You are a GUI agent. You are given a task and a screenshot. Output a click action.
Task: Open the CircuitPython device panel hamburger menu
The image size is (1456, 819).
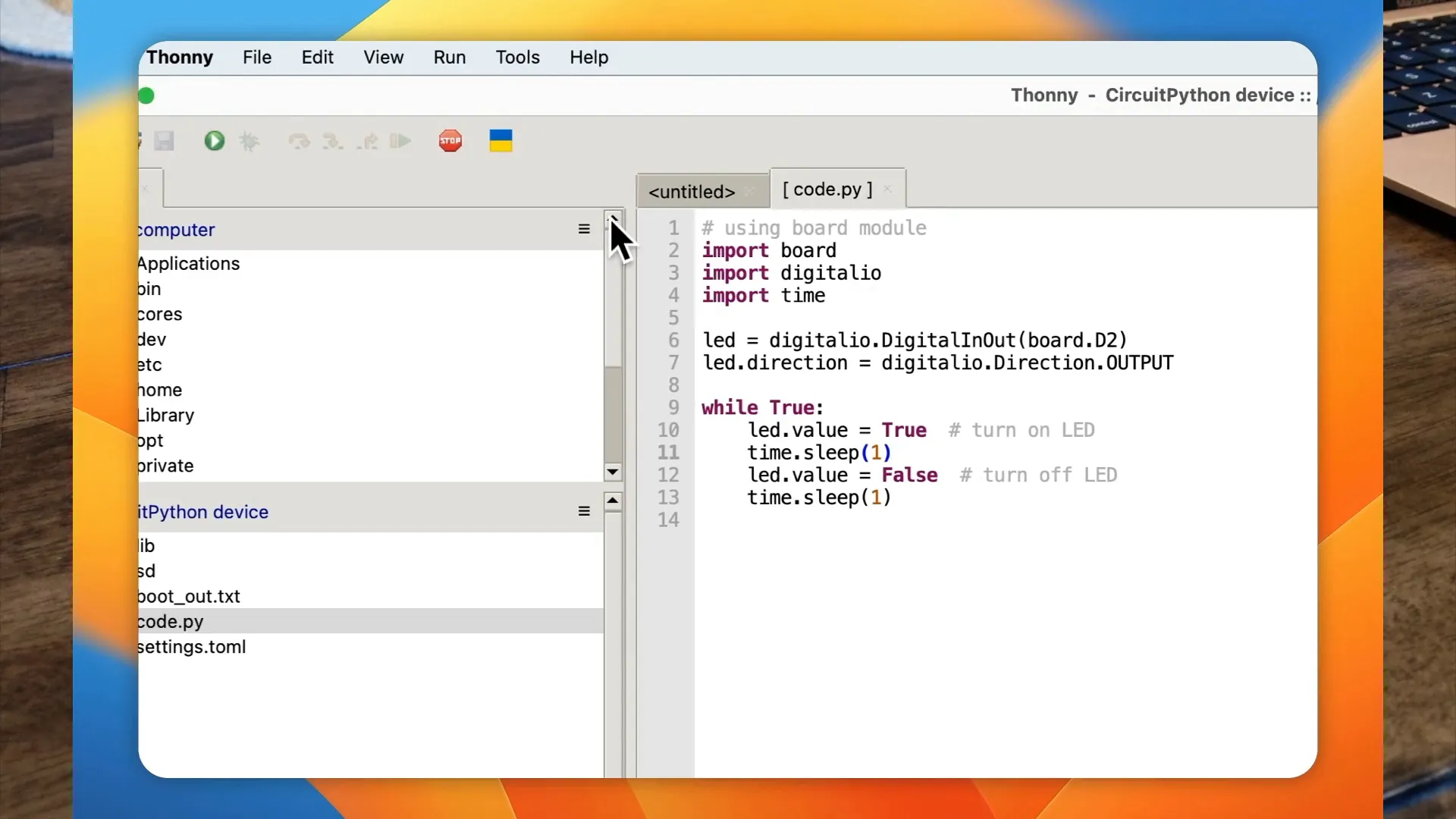584,511
